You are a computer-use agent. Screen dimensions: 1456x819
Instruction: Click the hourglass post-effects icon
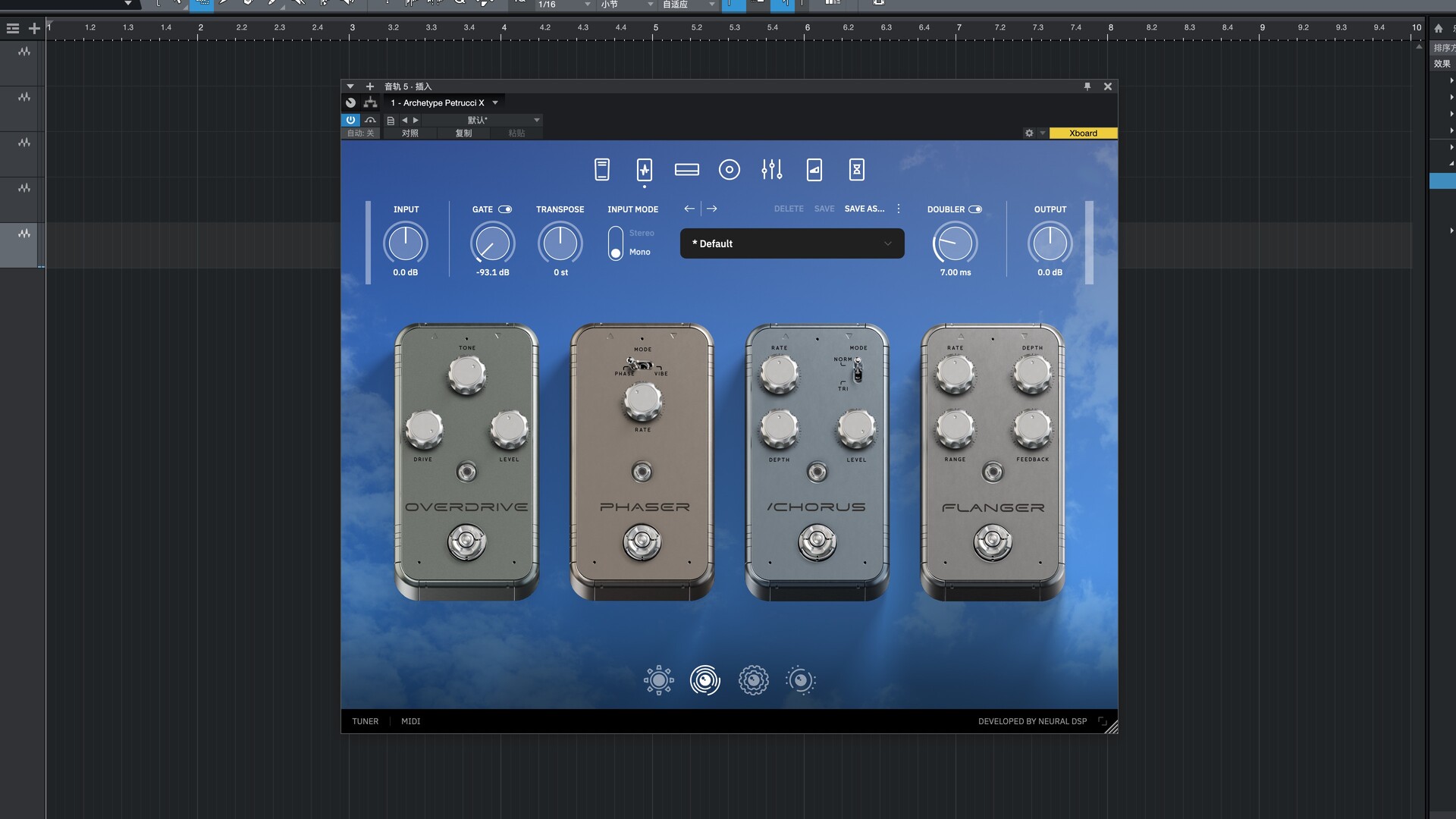click(x=856, y=170)
